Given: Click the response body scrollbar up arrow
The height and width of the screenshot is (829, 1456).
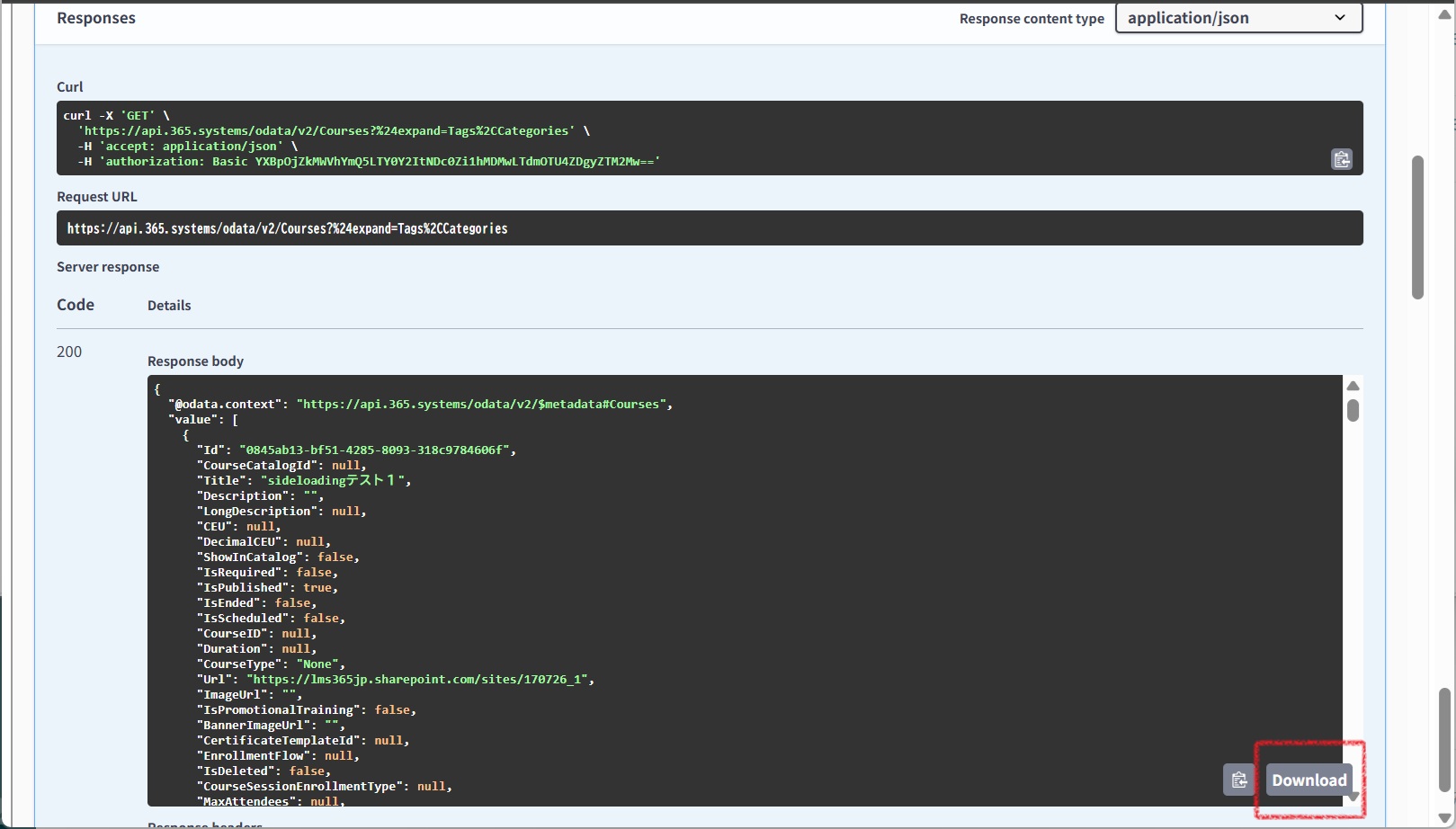Looking at the screenshot, I should click(x=1353, y=386).
